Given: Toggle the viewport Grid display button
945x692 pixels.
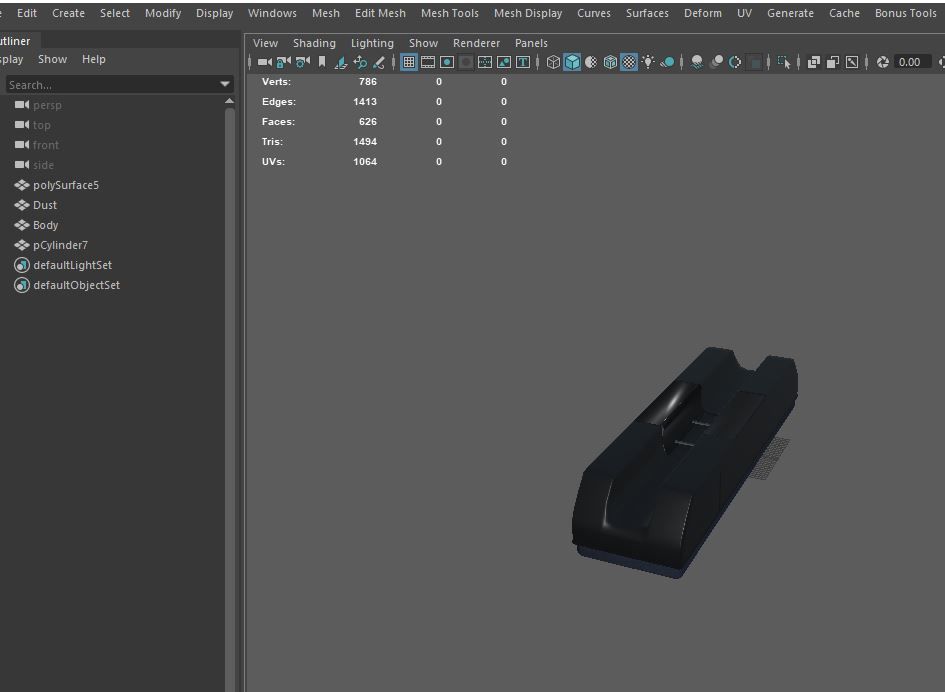Looking at the screenshot, I should point(409,61).
